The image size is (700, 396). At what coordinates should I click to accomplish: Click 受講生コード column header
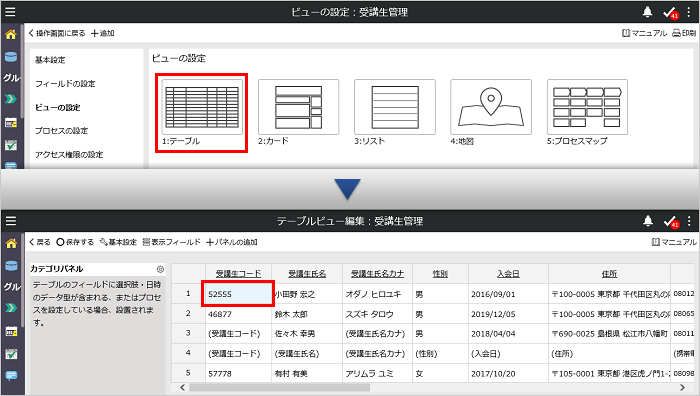point(238,274)
